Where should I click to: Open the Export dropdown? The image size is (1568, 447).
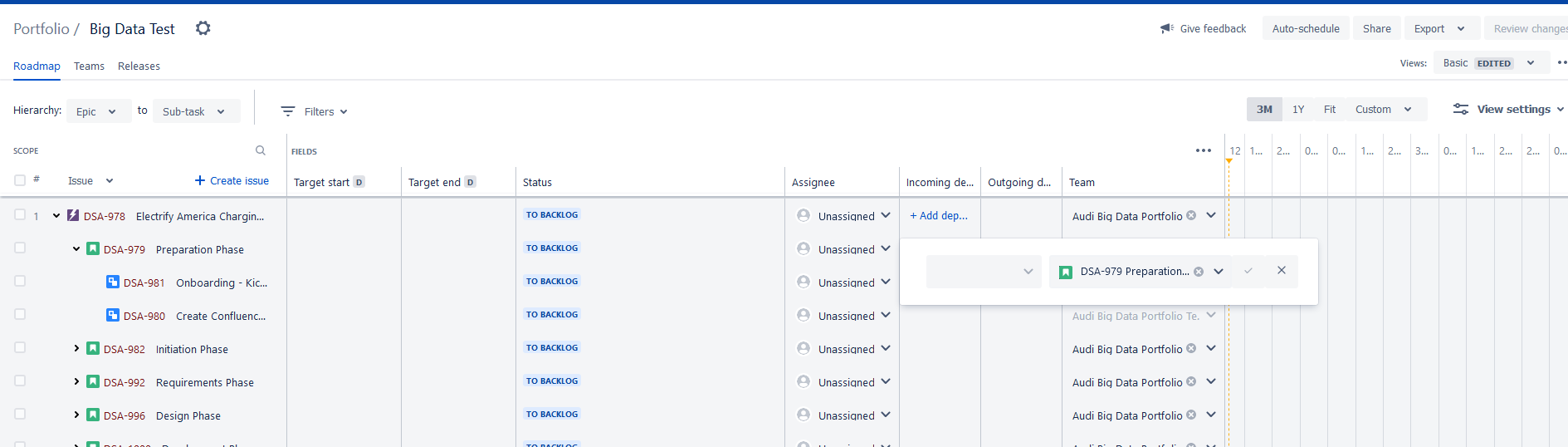pos(1442,28)
